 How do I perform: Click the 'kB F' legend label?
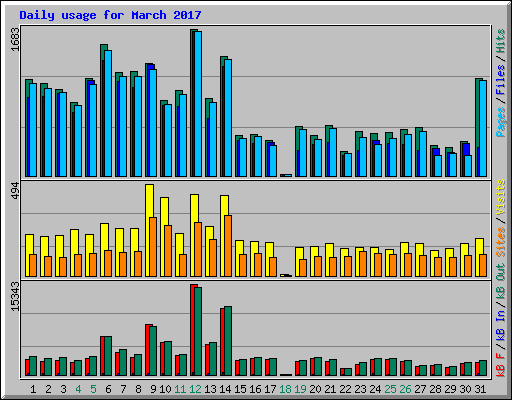[501, 365]
